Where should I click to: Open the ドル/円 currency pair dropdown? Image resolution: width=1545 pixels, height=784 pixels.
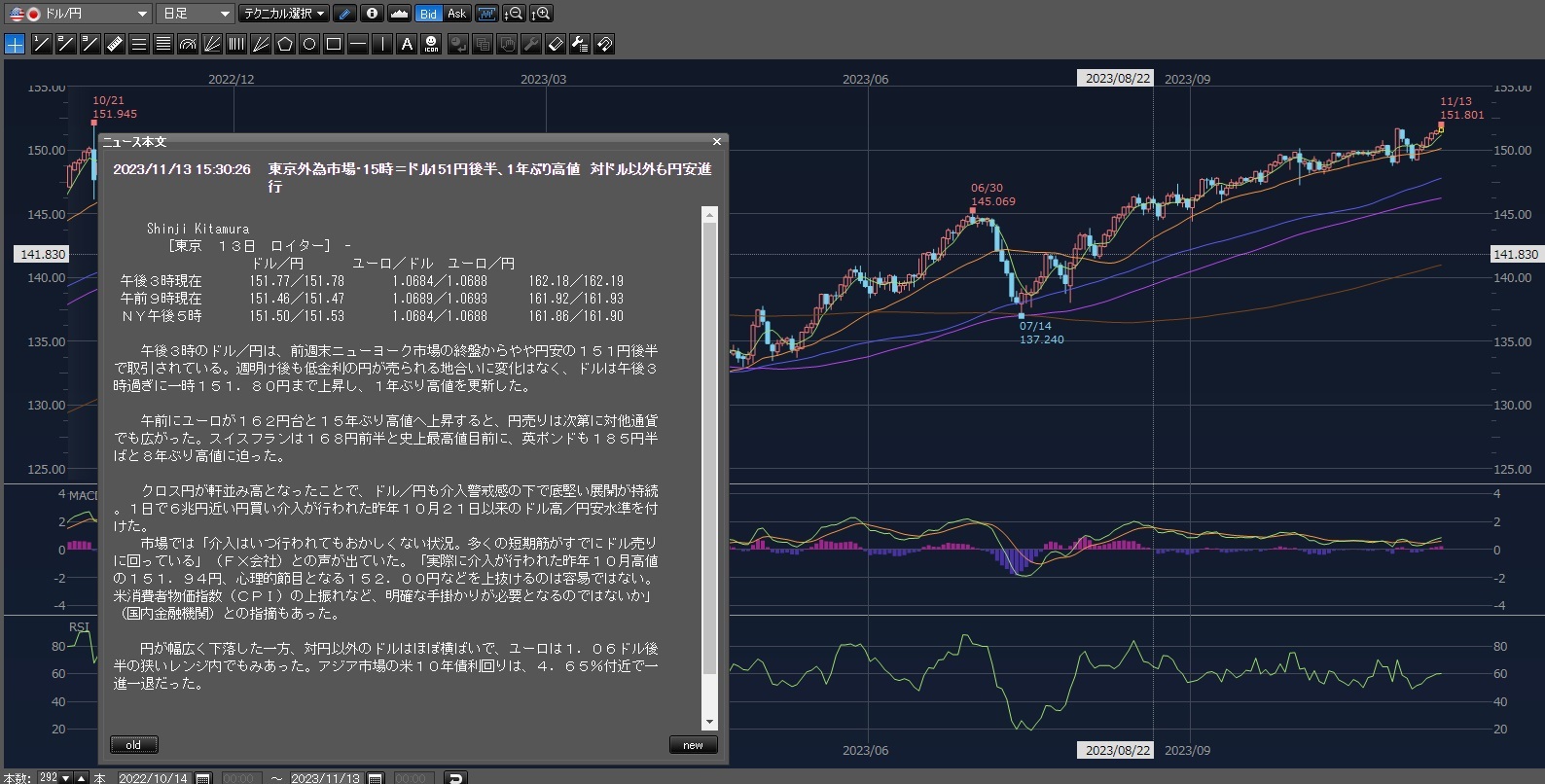click(x=78, y=14)
